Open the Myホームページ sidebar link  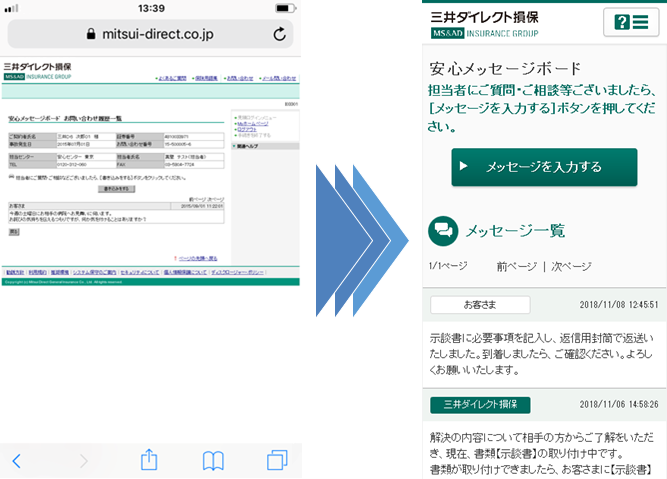coord(252,124)
